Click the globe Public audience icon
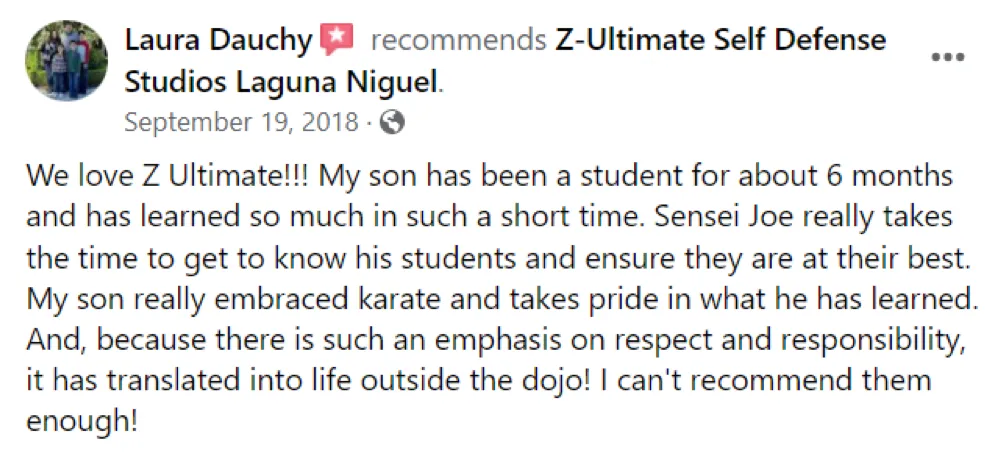Screen dimensions: 999x456 pos(393,123)
